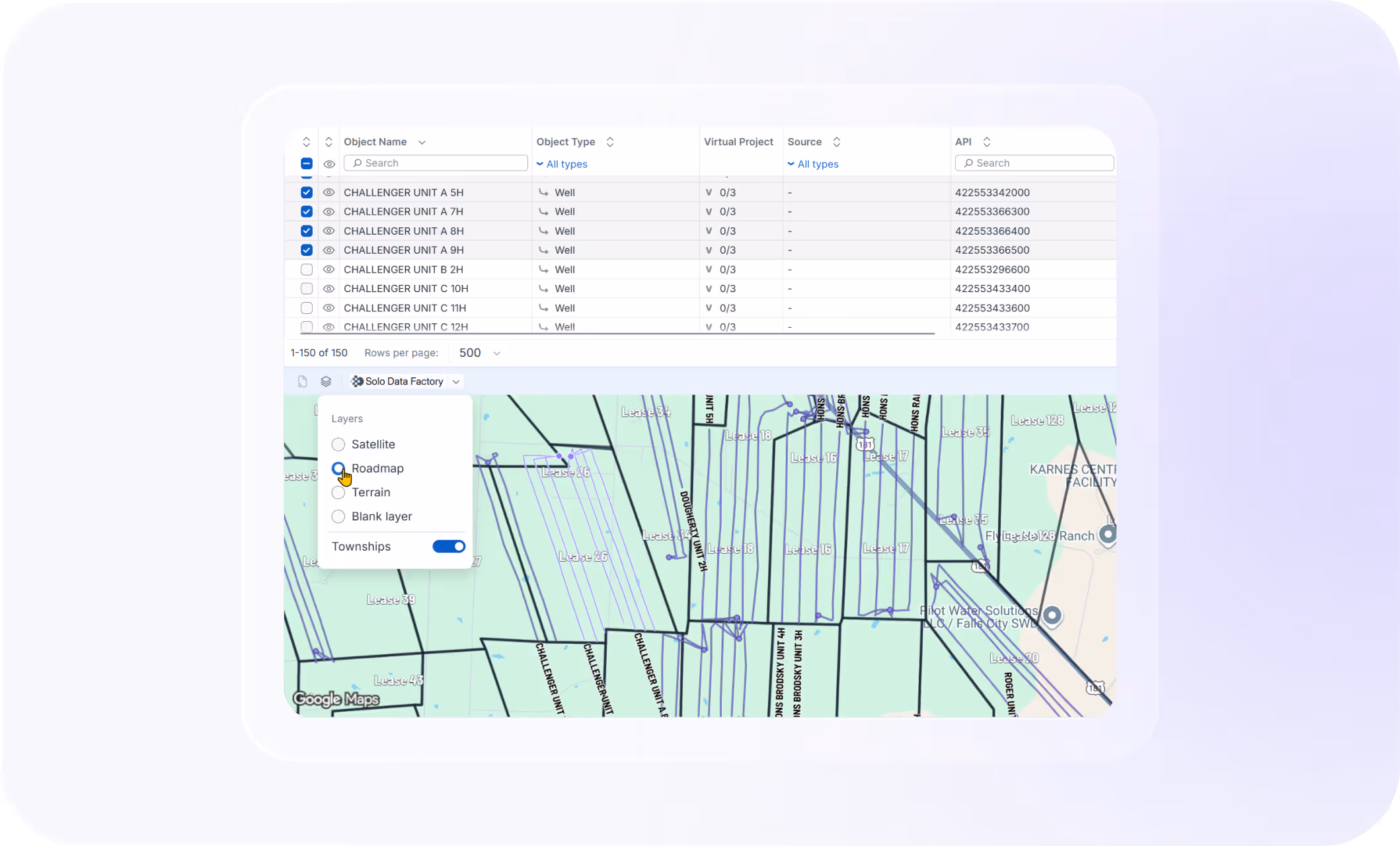Sort the API column with arrows icon
Screen dimensions: 1400x846
(x=987, y=142)
